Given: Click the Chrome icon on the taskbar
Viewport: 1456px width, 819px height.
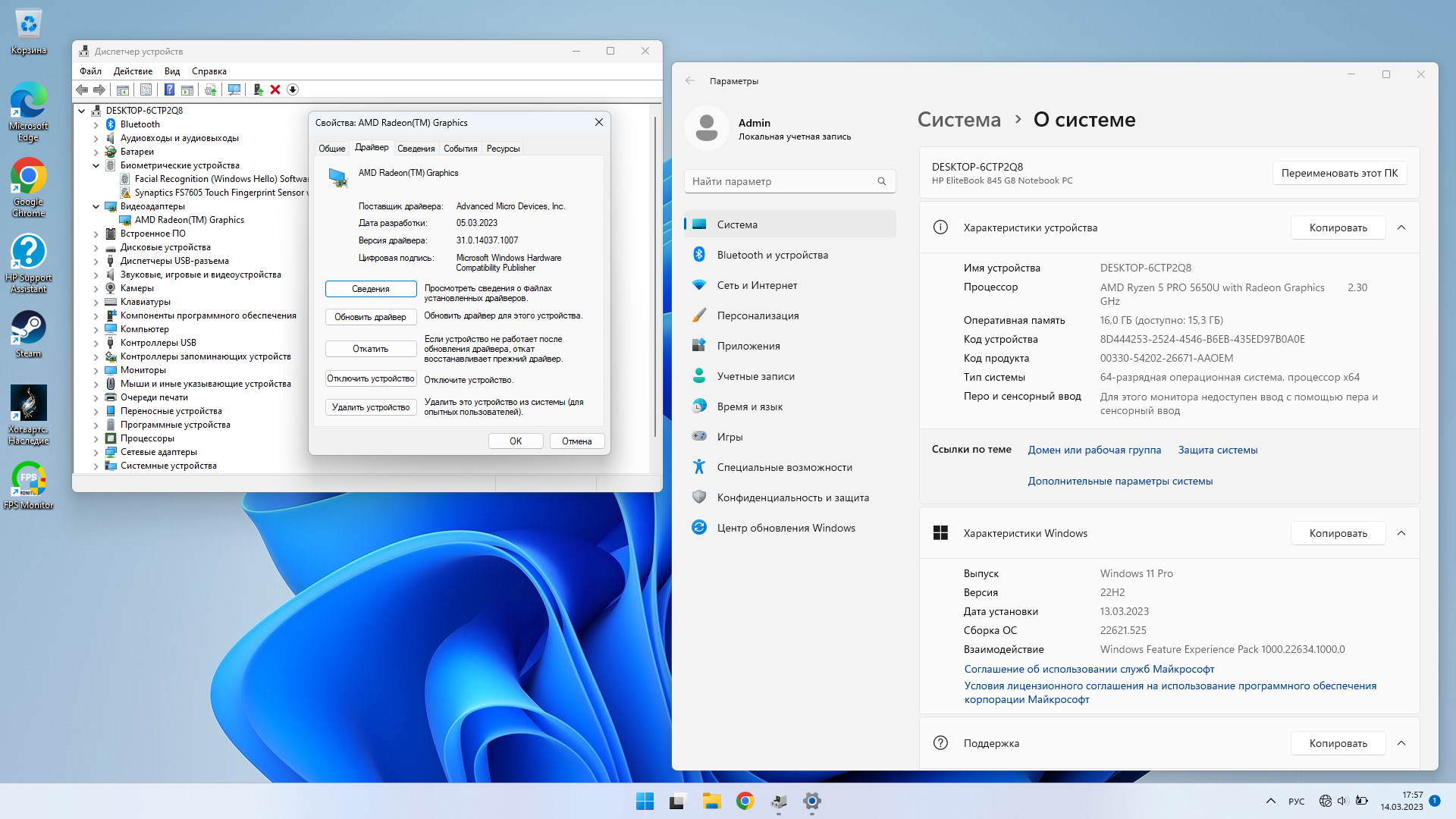Looking at the screenshot, I should pyautogui.click(x=745, y=801).
